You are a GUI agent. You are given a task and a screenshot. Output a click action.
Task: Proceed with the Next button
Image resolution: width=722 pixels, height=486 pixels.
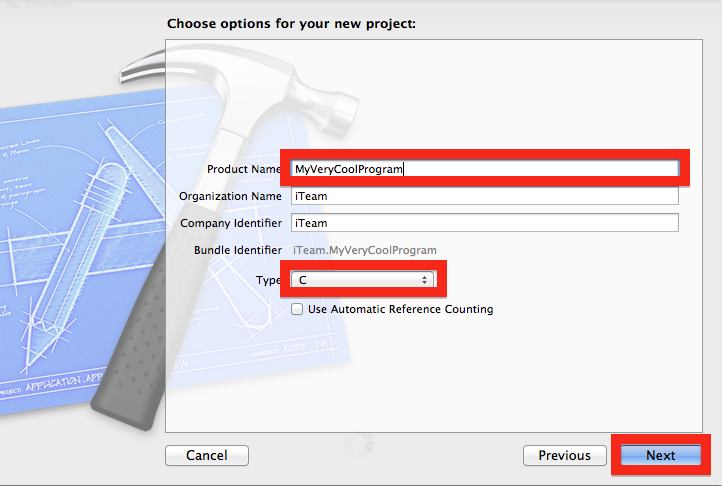coord(661,455)
